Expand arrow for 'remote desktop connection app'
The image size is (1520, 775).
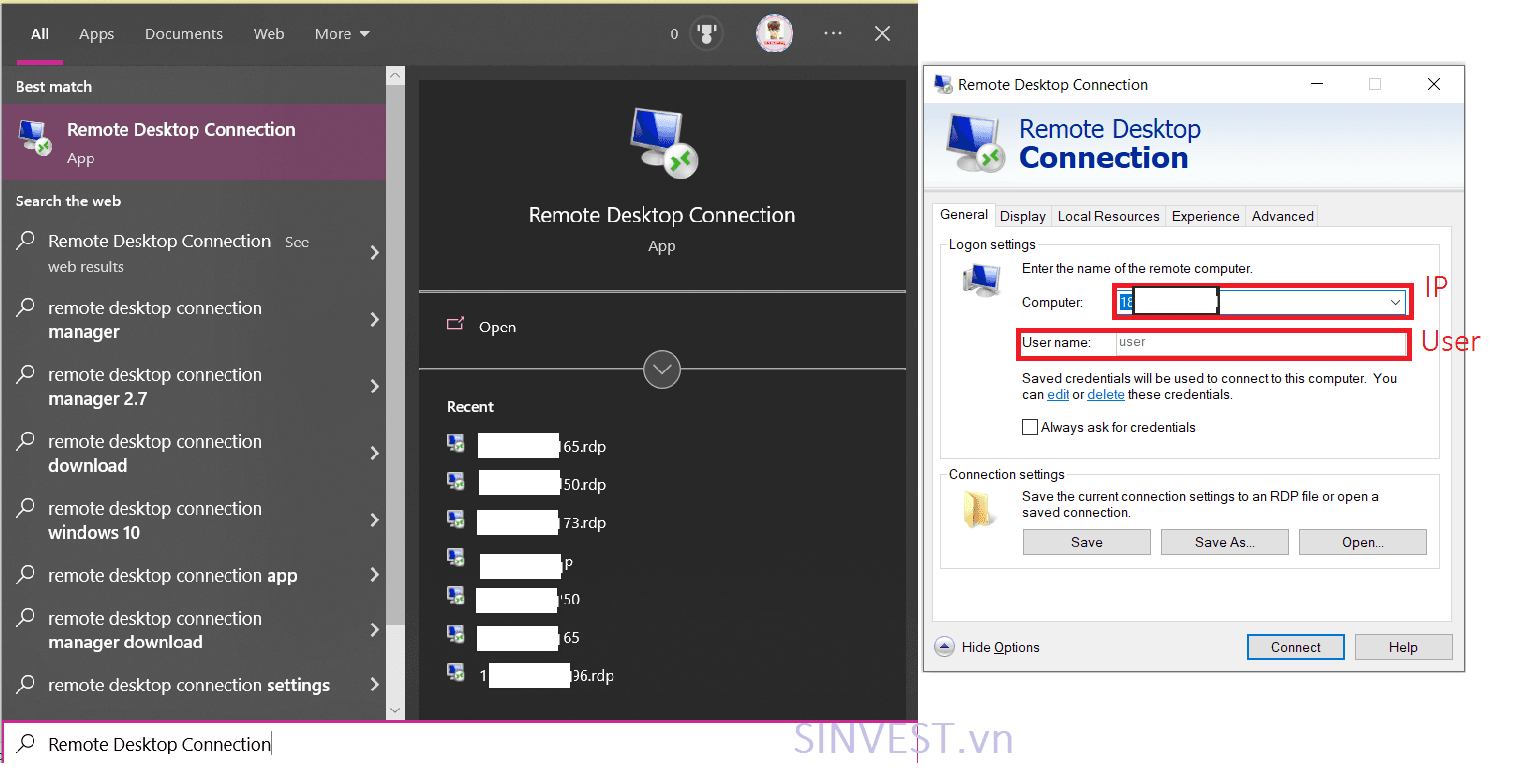click(375, 575)
